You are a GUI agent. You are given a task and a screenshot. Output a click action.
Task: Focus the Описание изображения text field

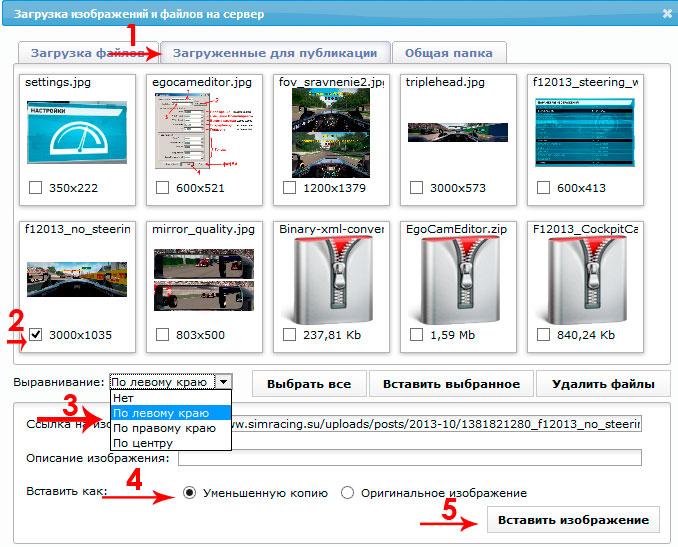(408, 458)
